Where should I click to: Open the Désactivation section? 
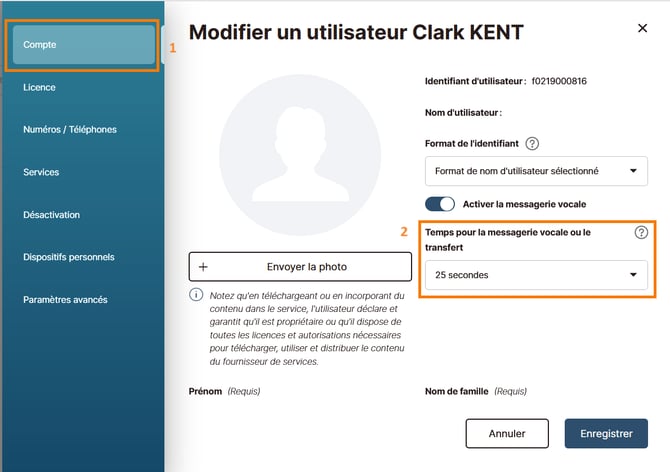51,215
